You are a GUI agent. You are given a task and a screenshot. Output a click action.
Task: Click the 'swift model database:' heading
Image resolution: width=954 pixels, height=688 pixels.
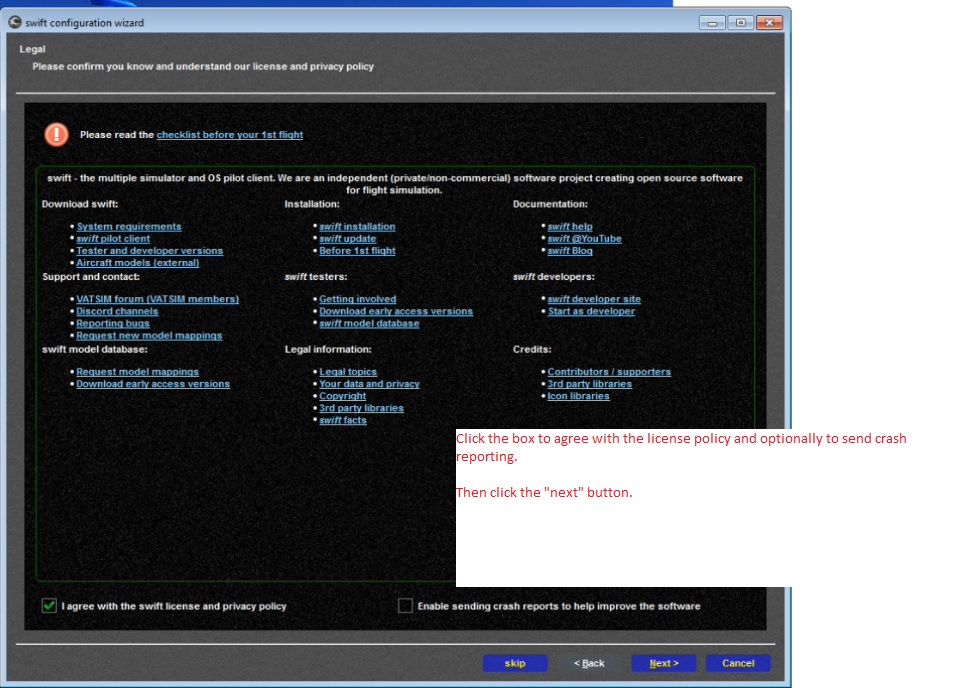[x=94, y=349]
